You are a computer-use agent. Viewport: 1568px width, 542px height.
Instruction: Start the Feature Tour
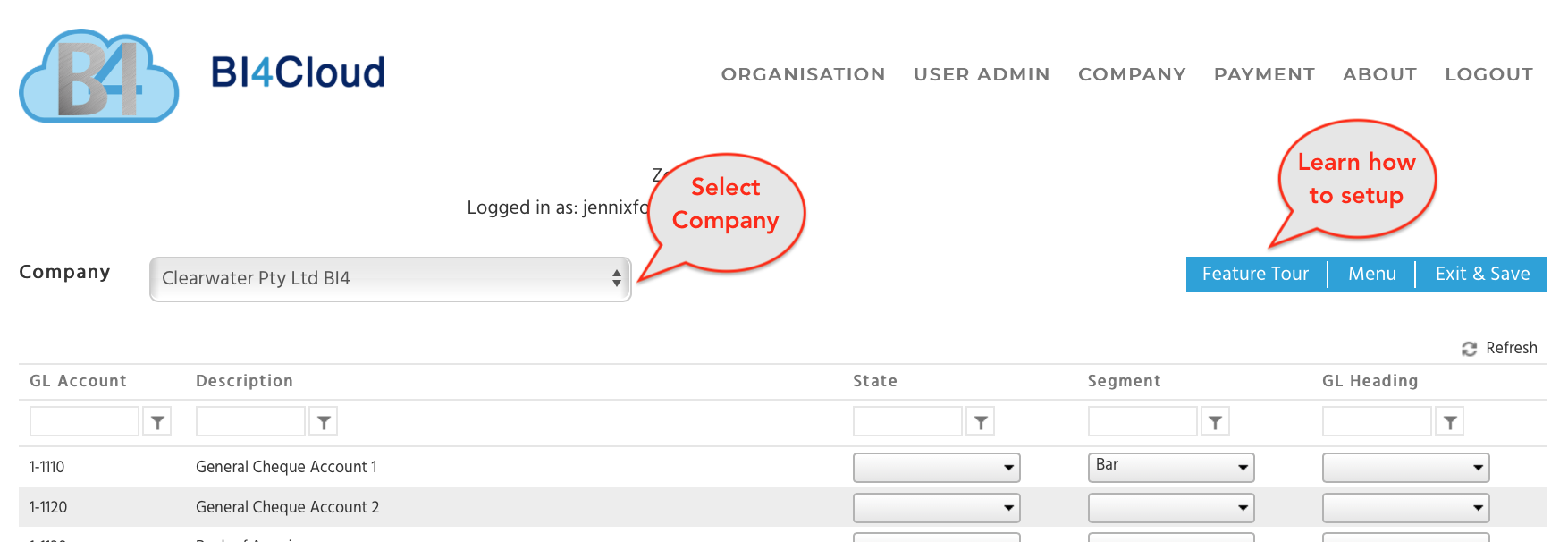(x=1255, y=275)
